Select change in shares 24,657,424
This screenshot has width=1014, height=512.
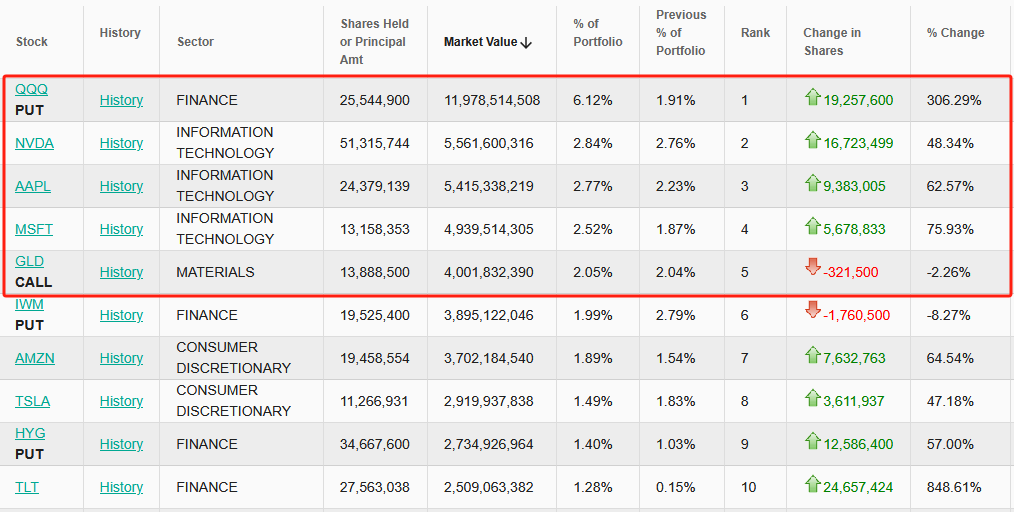click(x=858, y=487)
